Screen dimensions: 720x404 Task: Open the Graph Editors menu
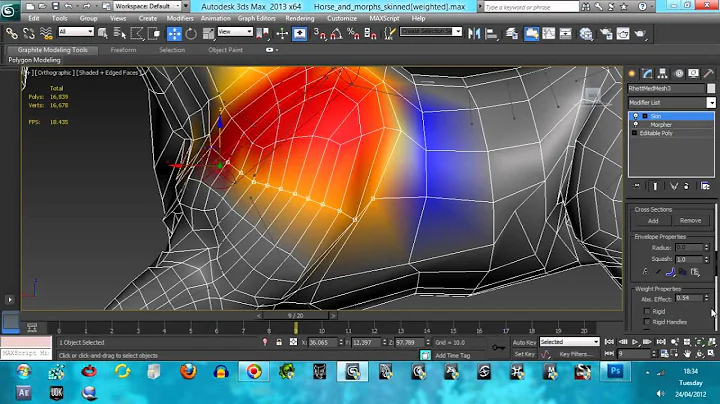click(x=256, y=18)
